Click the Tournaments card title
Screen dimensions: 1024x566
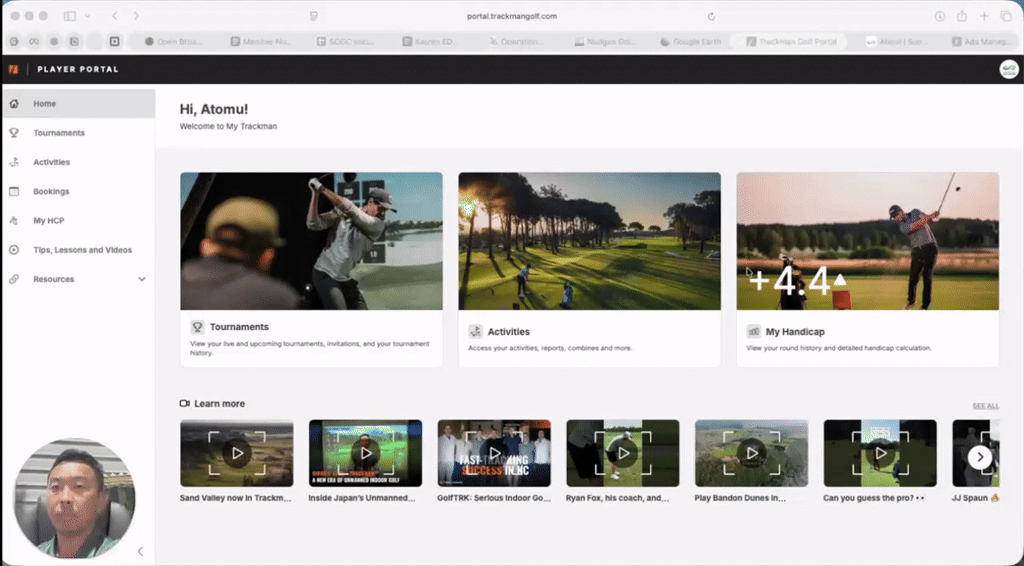click(x=239, y=326)
